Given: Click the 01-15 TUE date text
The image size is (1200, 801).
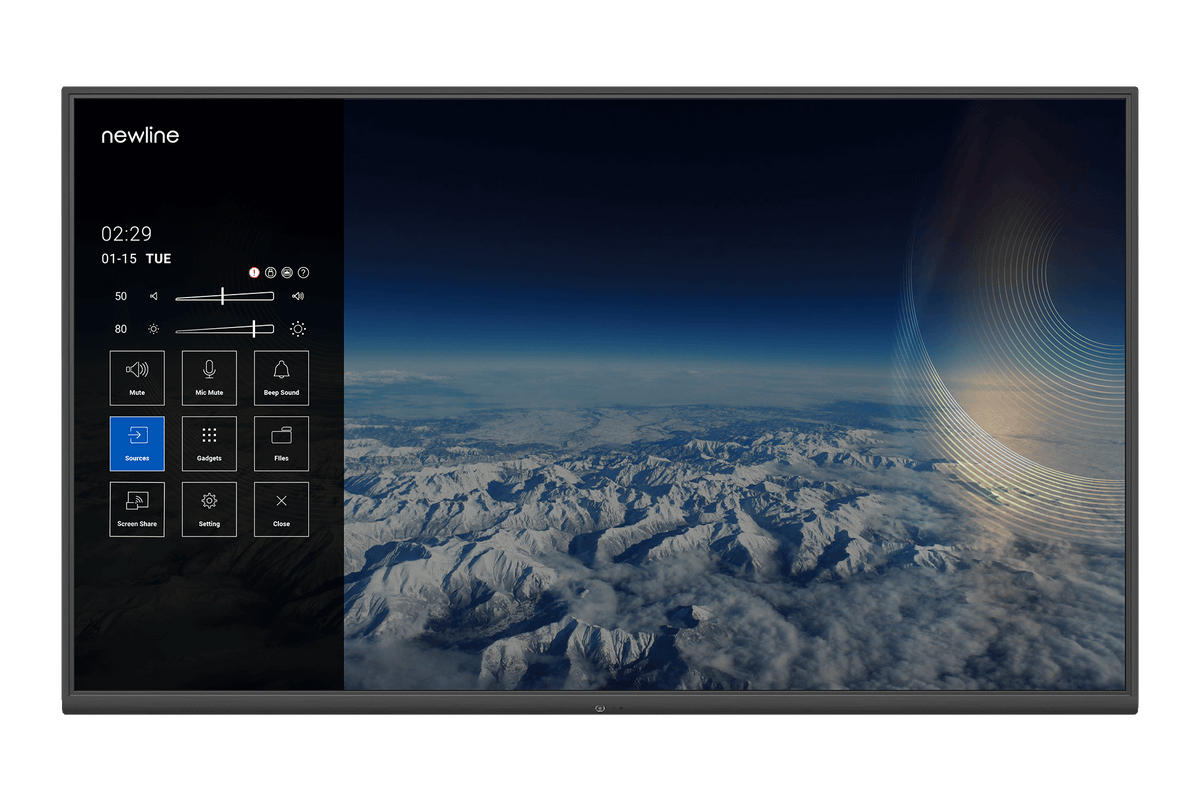Looking at the screenshot, I should tap(136, 258).
